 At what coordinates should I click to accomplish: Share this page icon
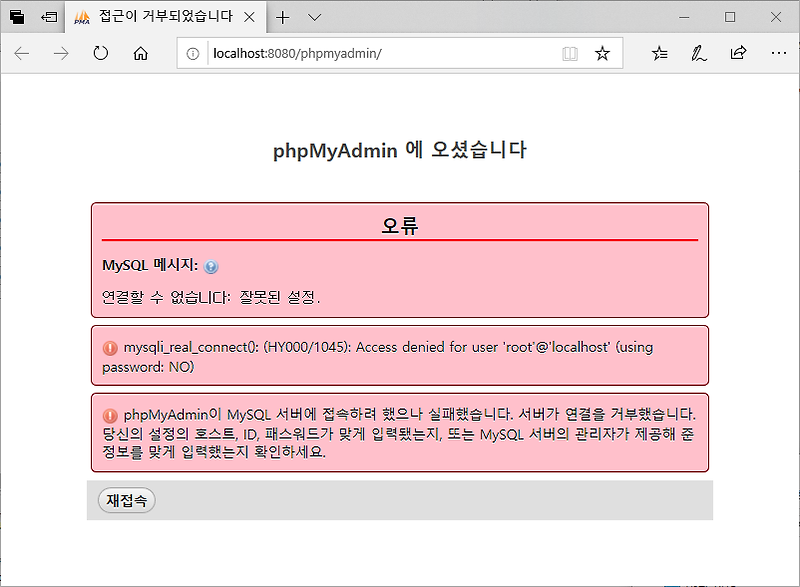click(x=738, y=53)
